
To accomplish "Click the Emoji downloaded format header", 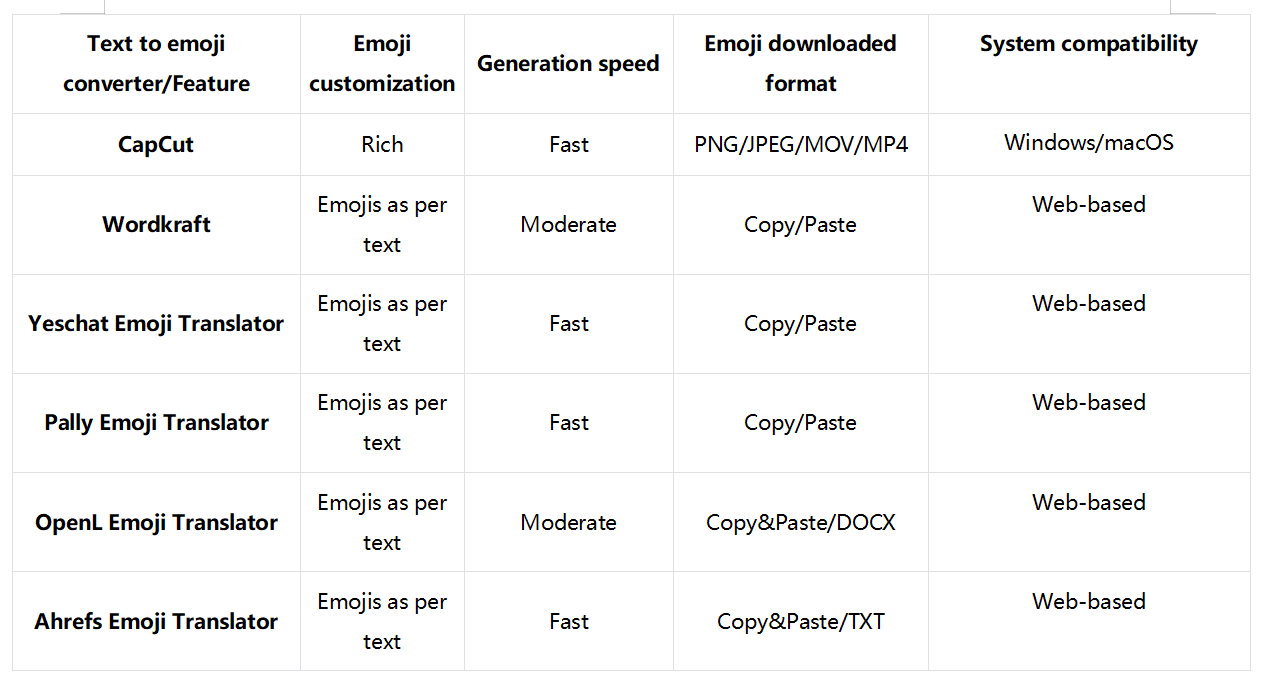I will point(800,63).
